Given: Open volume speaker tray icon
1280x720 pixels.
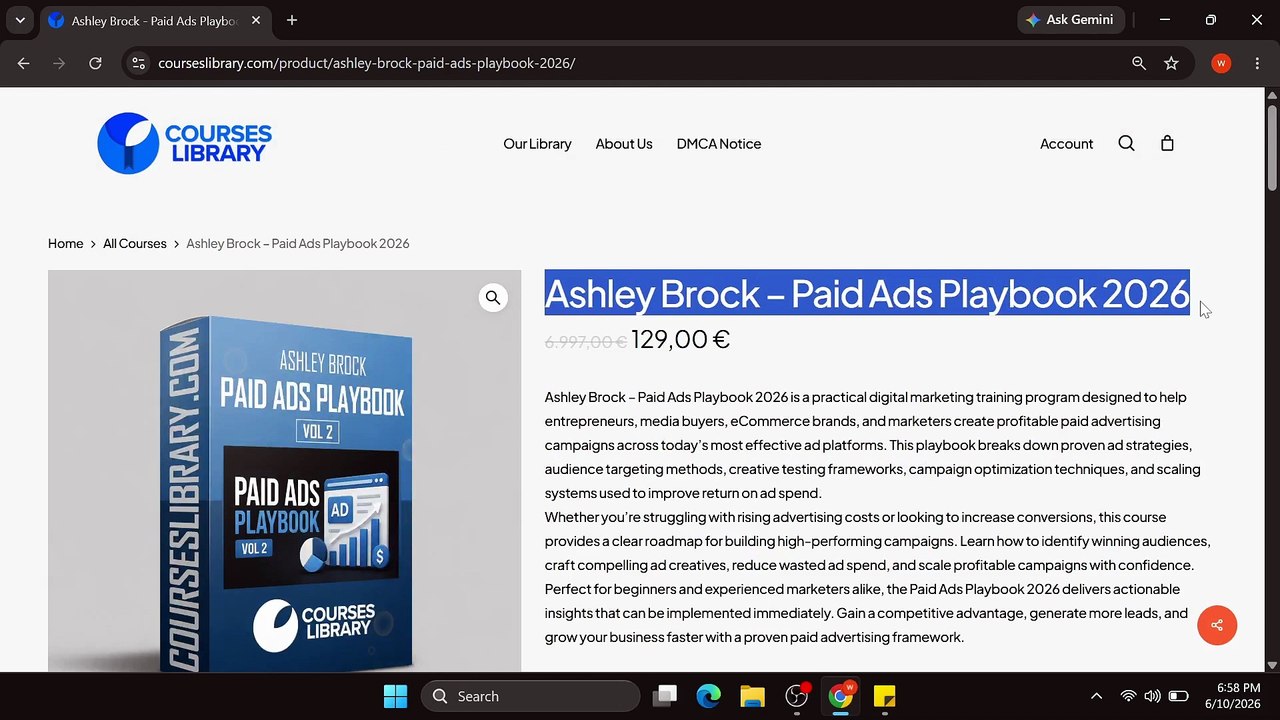Looking at the screenshot, I should coord(1153,696).
